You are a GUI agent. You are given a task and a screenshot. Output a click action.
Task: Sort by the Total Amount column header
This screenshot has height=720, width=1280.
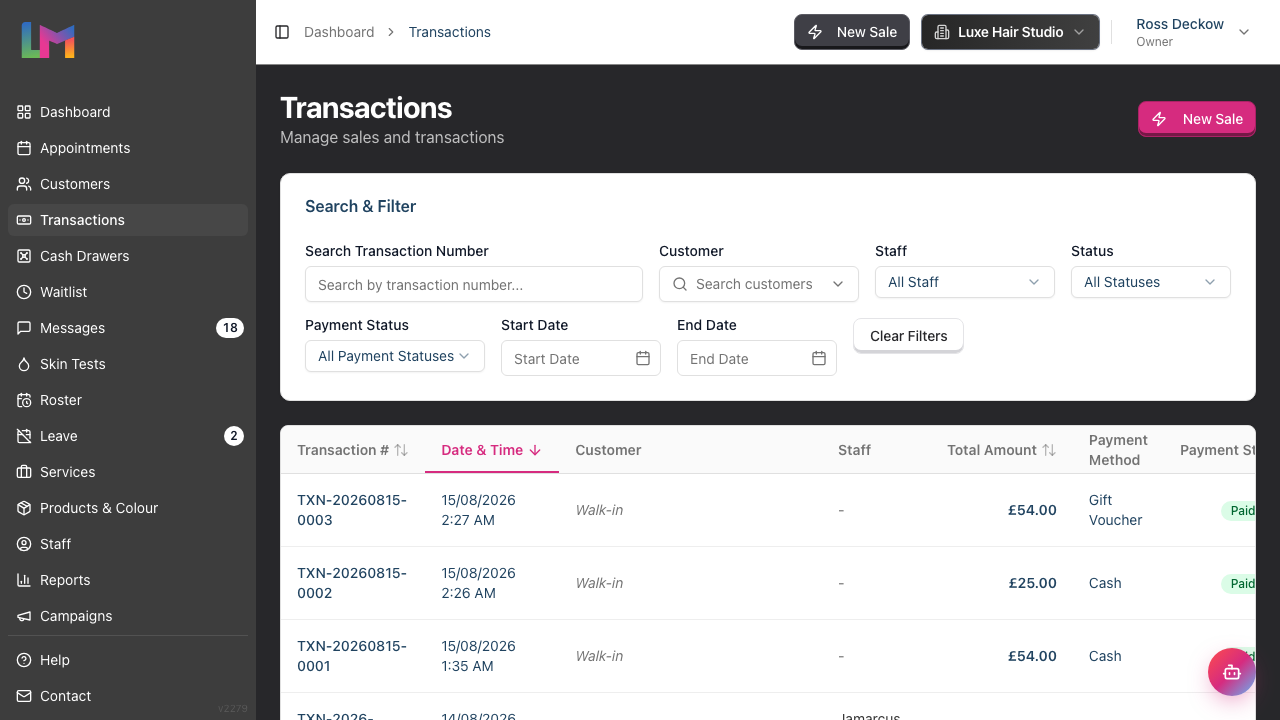pyautogui.click(x=1002, y=450)
